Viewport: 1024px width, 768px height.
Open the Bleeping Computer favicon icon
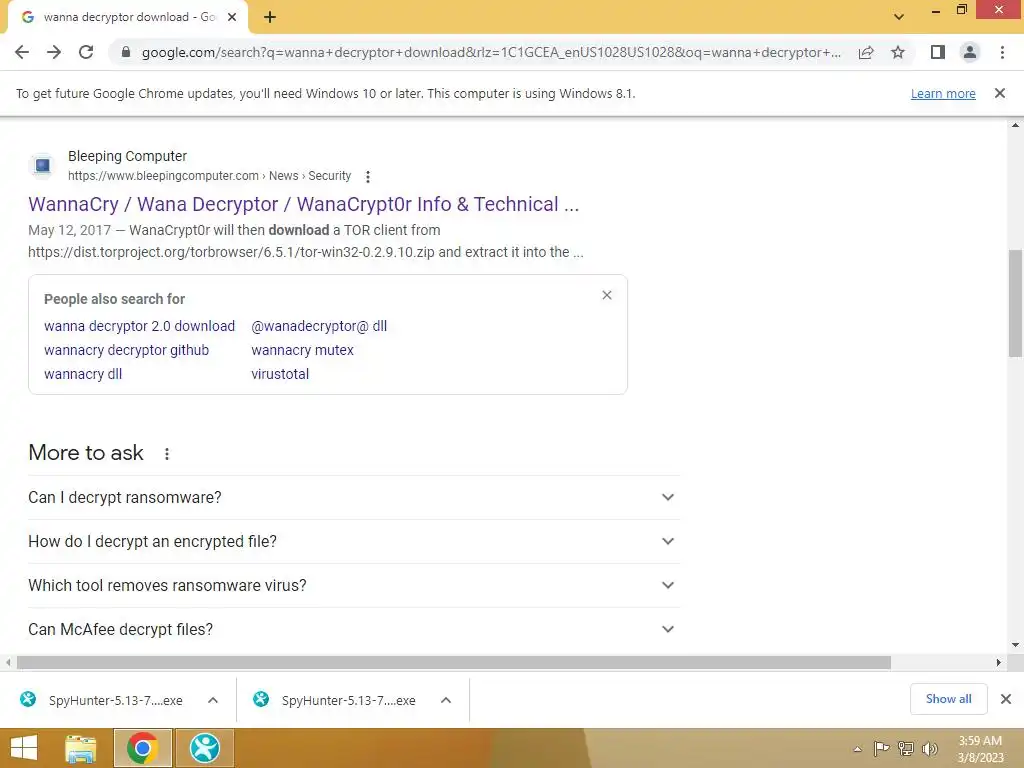[42, 165]
